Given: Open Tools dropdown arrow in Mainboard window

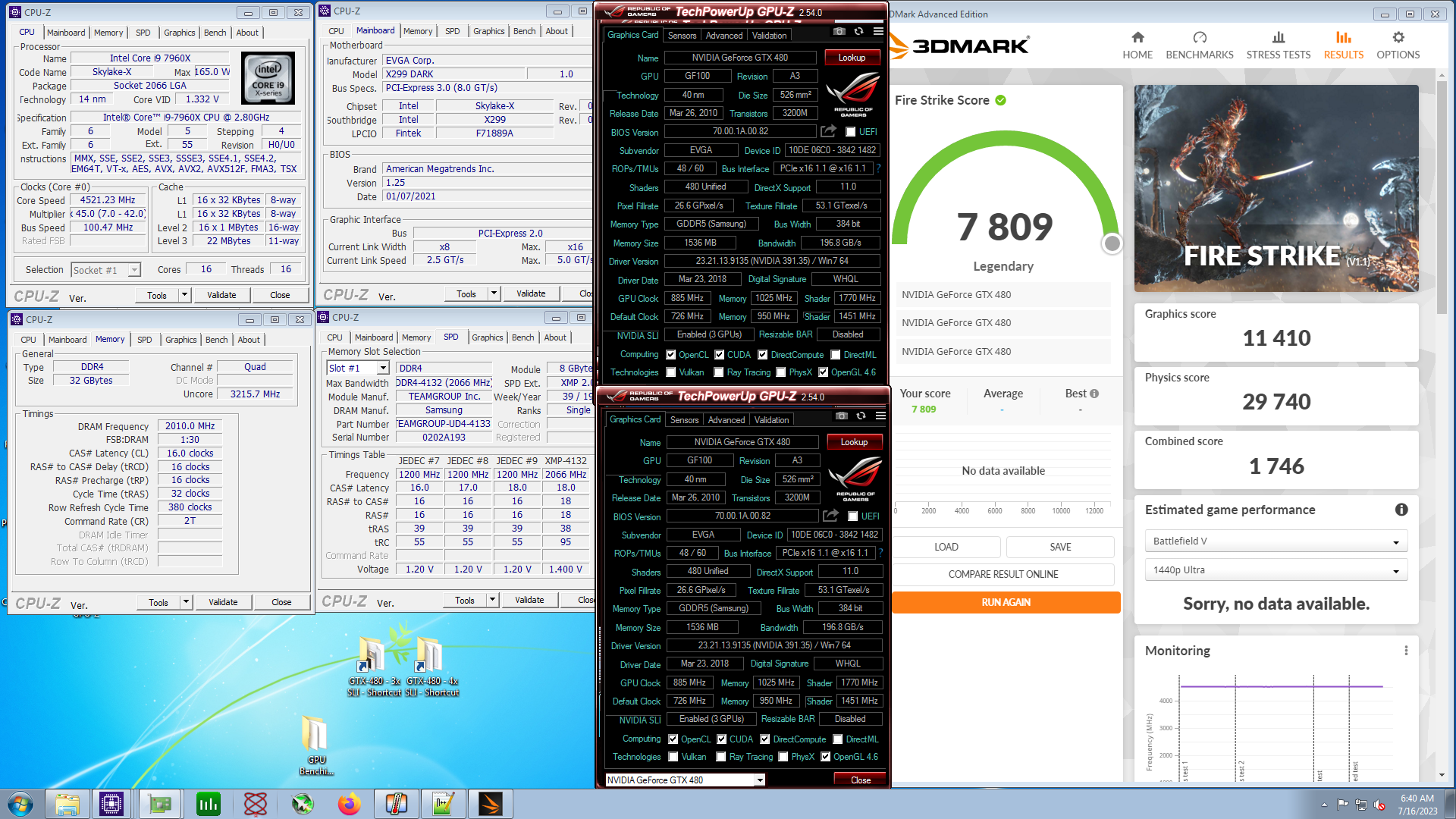Looking at the screenshot, I should click(x=494, y=293).
